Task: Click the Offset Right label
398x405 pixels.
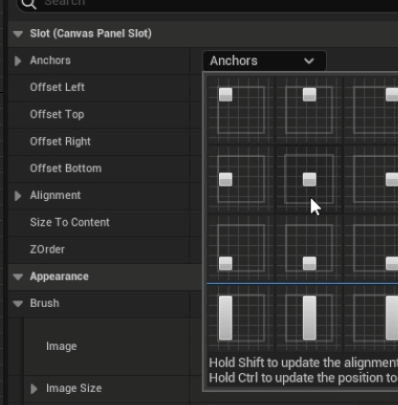Action: (x=60, y=141)
